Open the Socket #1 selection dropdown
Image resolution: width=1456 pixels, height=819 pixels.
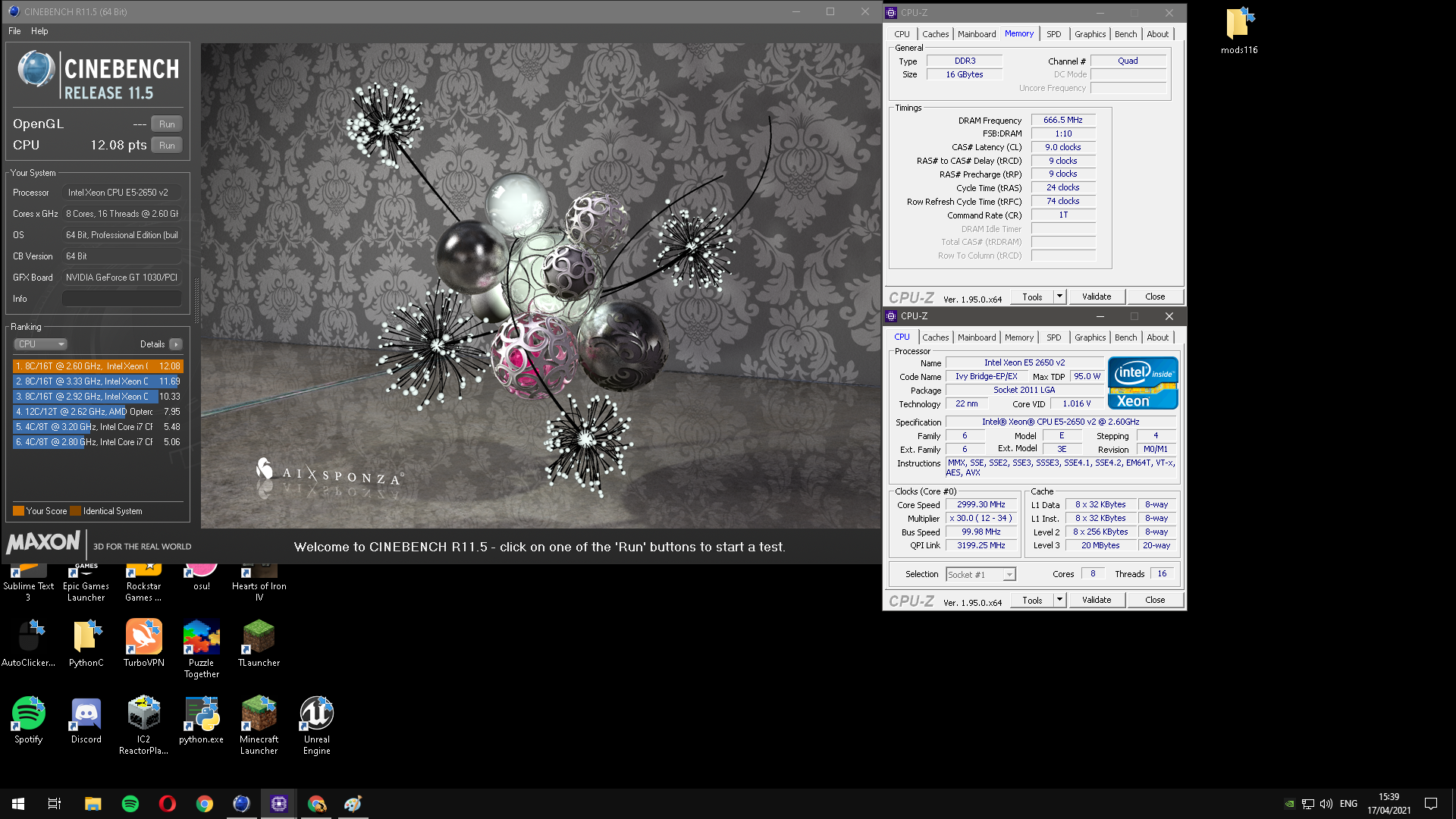[981, 575]
